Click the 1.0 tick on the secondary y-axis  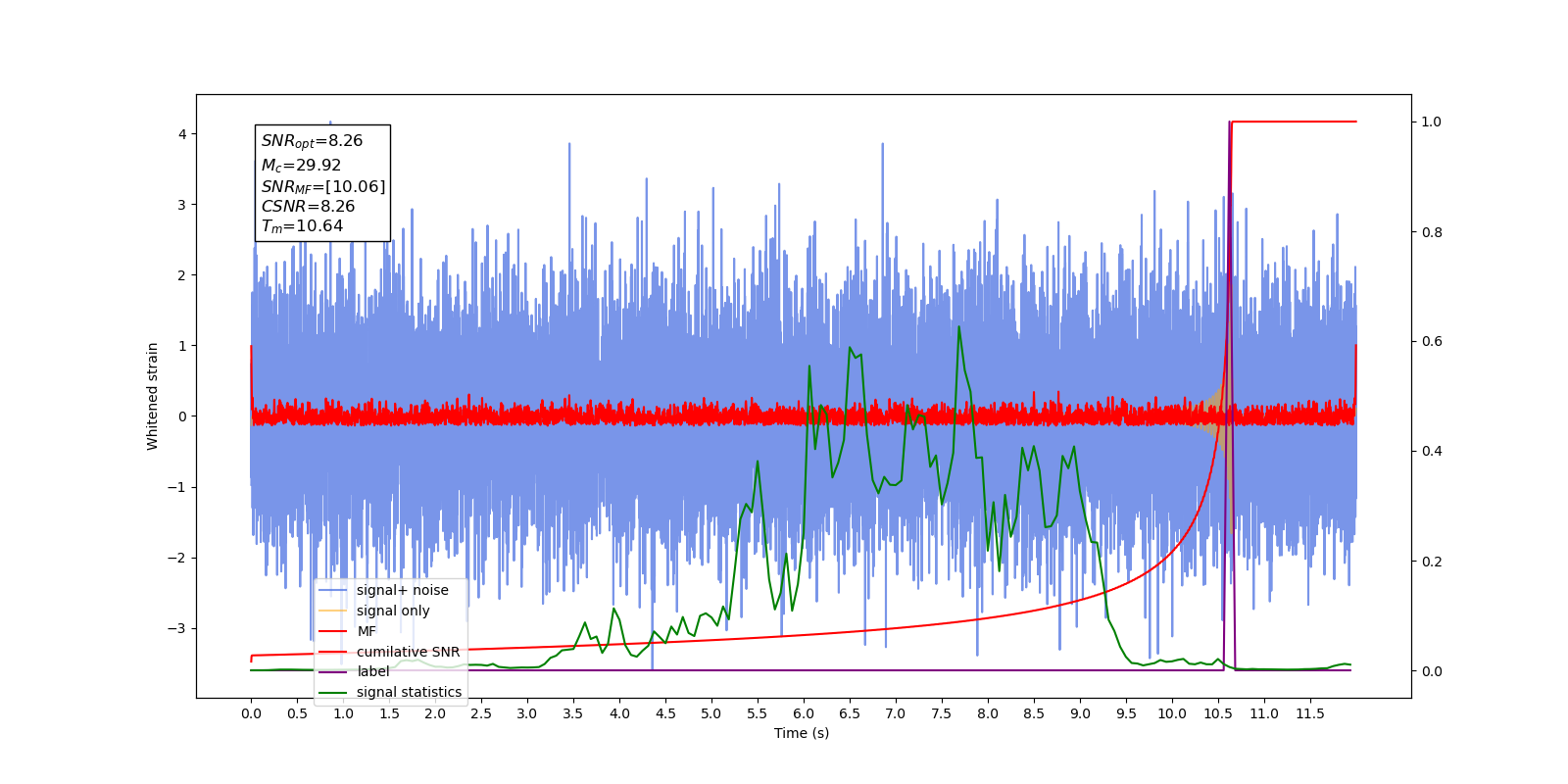click(x=1432, y=122)
